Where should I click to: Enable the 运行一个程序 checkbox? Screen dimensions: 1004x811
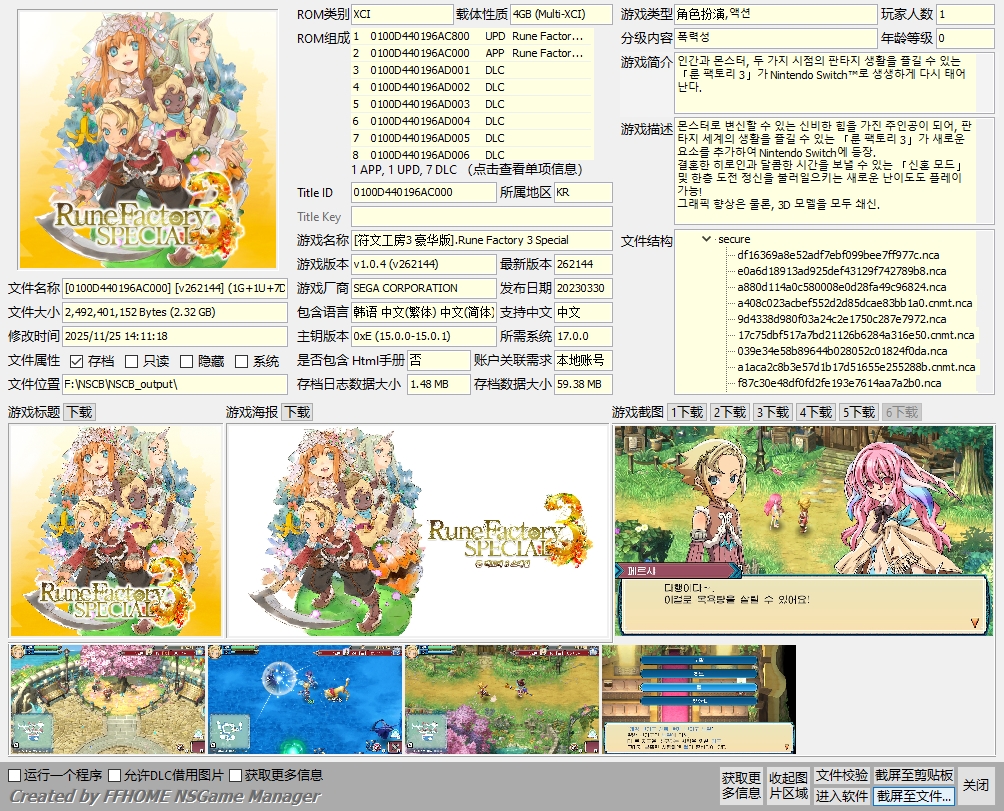15,775
